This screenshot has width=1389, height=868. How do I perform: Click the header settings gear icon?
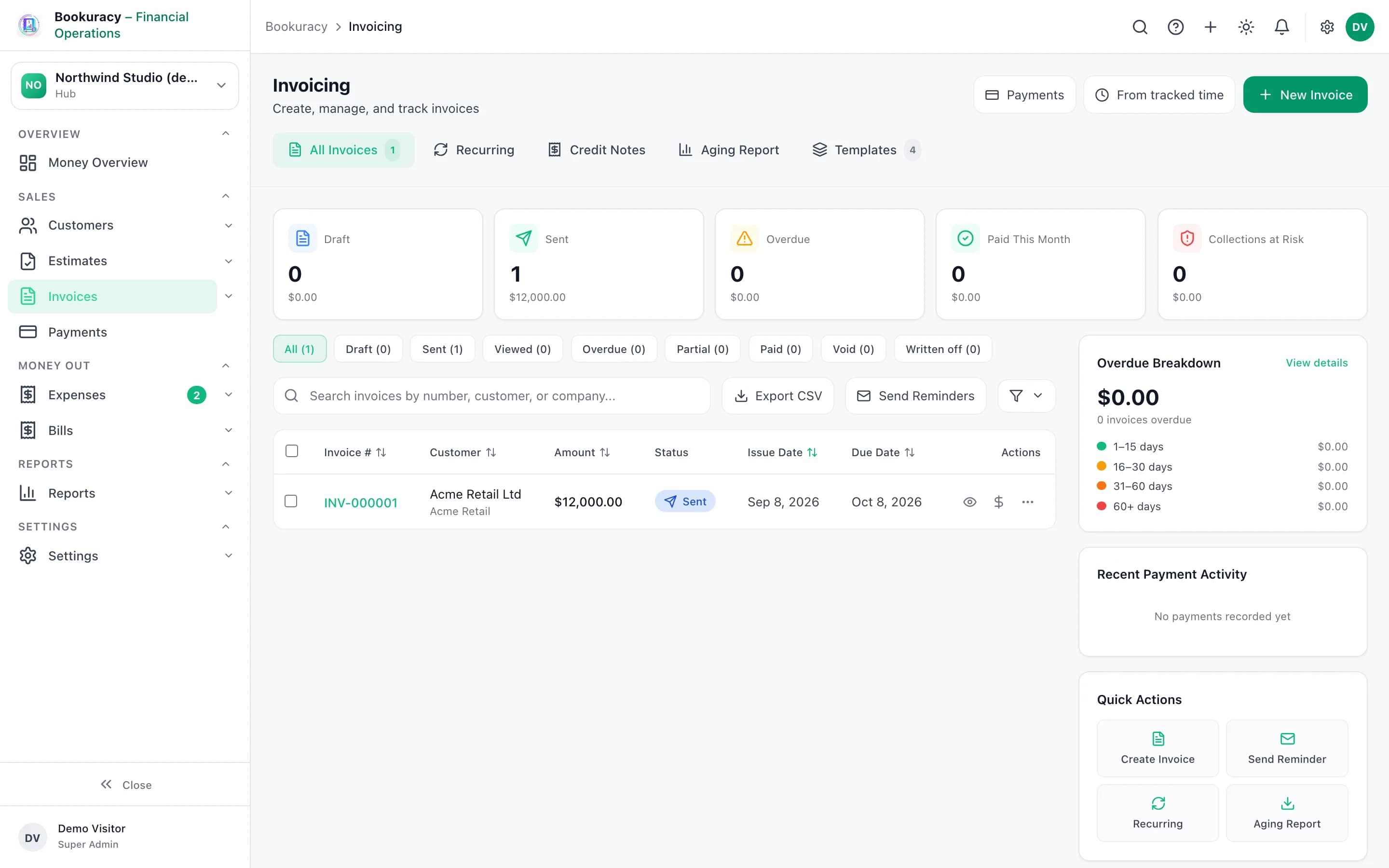1327,27
